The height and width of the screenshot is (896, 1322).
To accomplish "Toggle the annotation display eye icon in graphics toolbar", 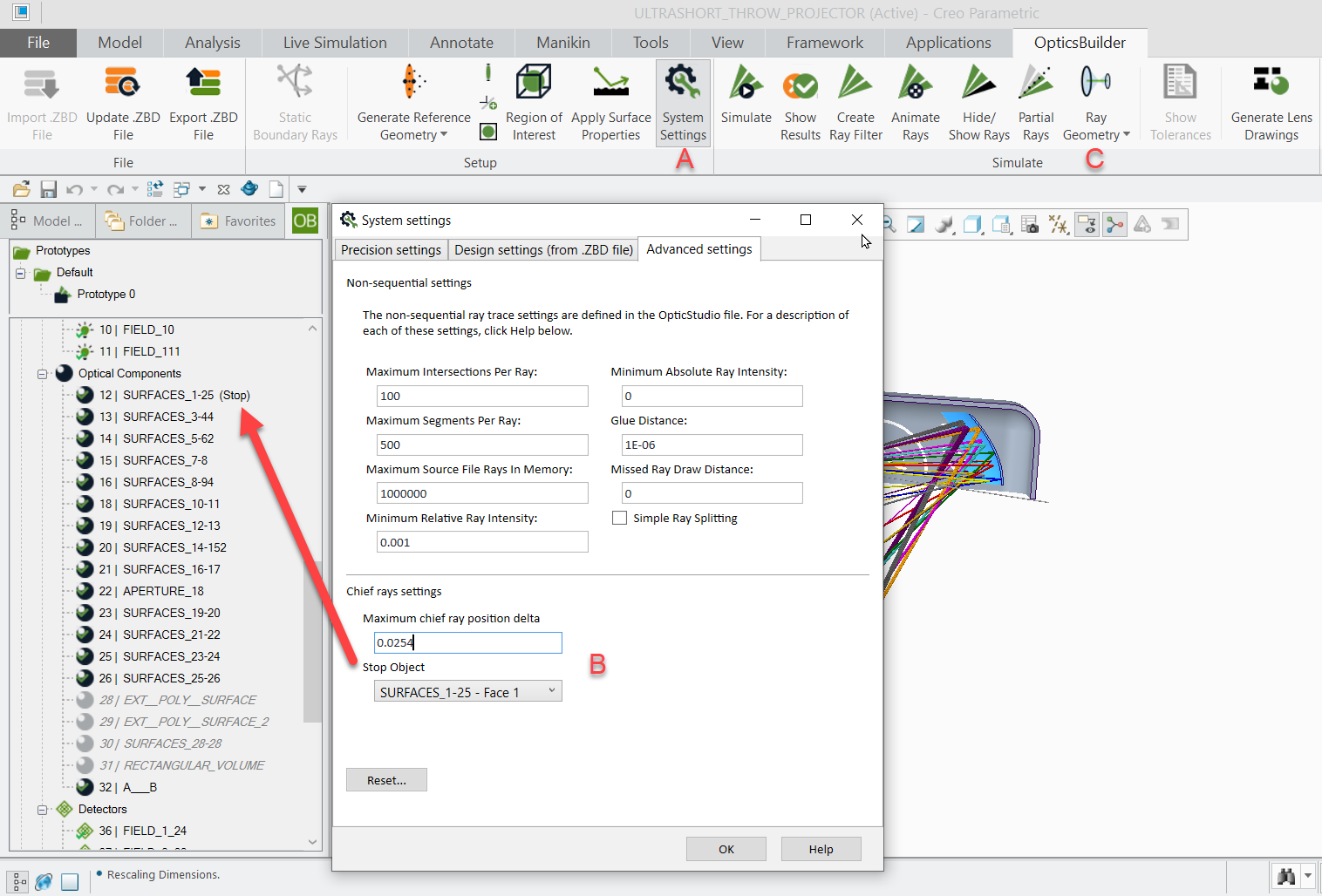I will 1087,225.
